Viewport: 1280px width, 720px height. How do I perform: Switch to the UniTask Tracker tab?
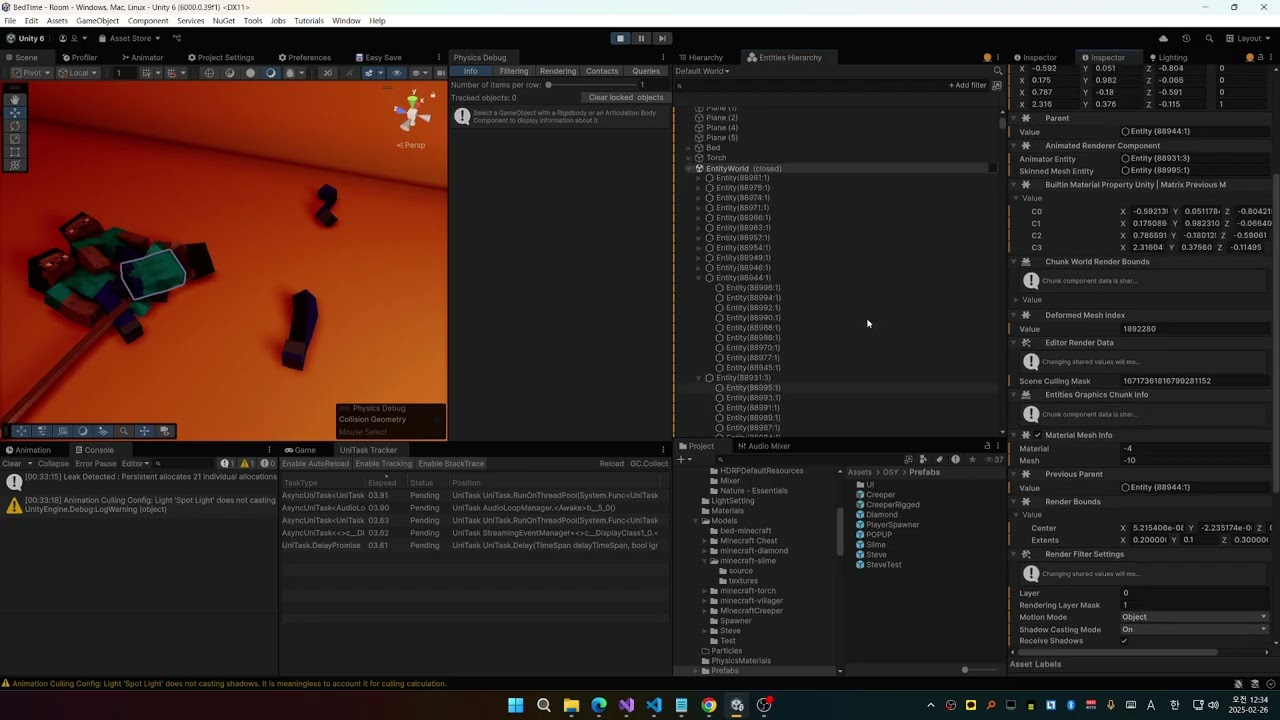pyautogui.click(x=368, y=450)
